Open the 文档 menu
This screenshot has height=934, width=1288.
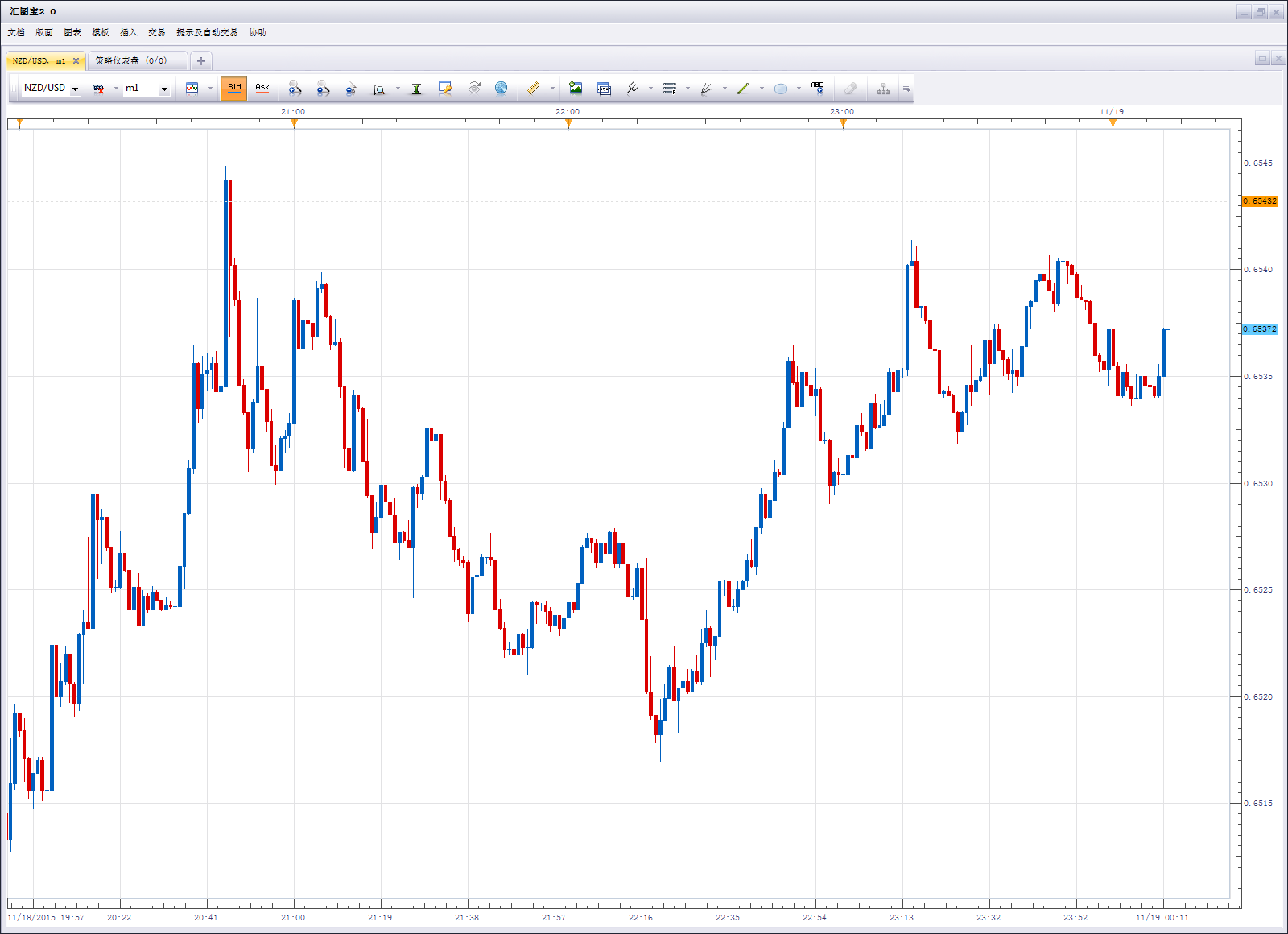pos(16,33)
